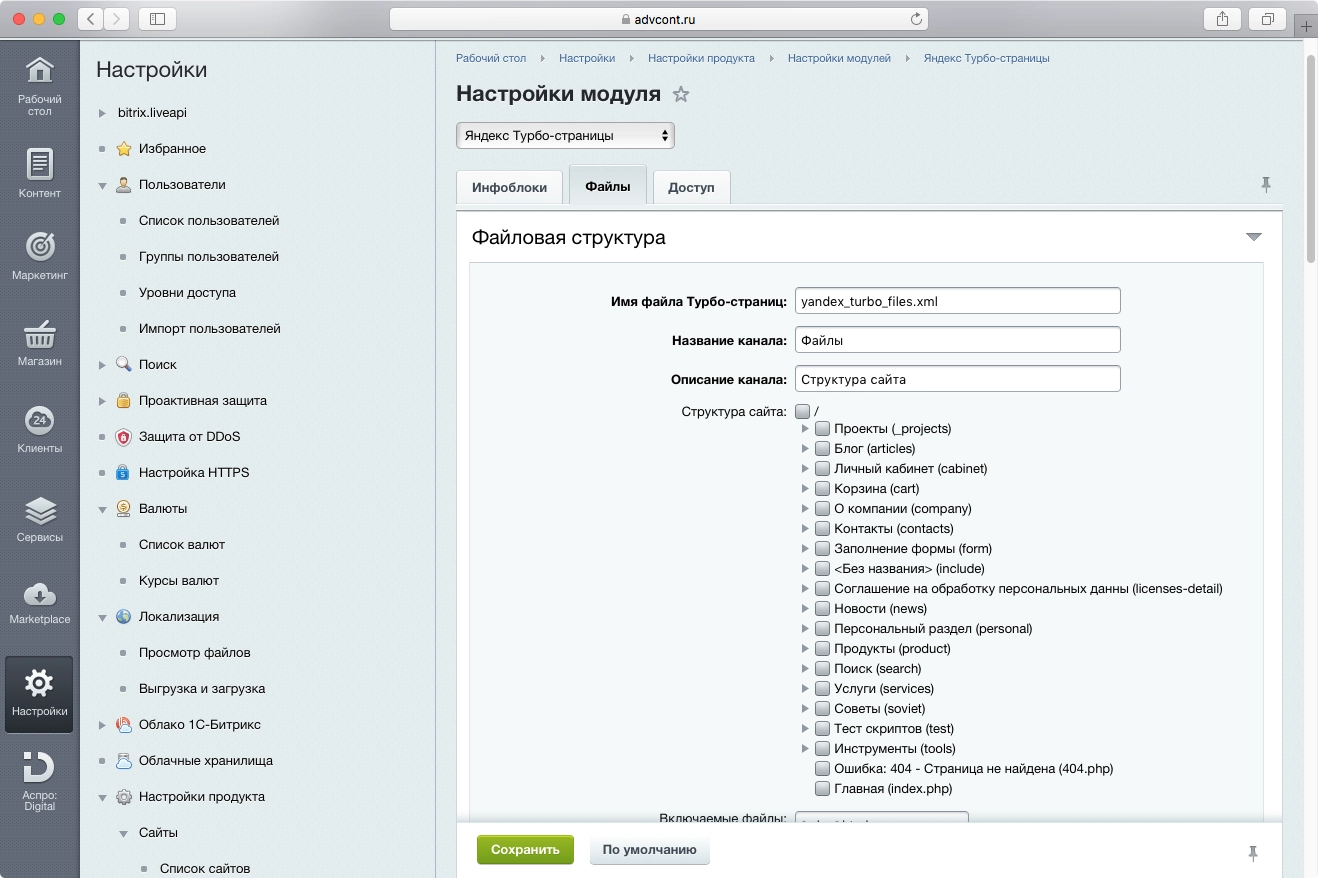The width and height of the screenshot is (1318, 878).
Task: Open Выгрузка и загрузка menu item
Action: click(202, 689)
